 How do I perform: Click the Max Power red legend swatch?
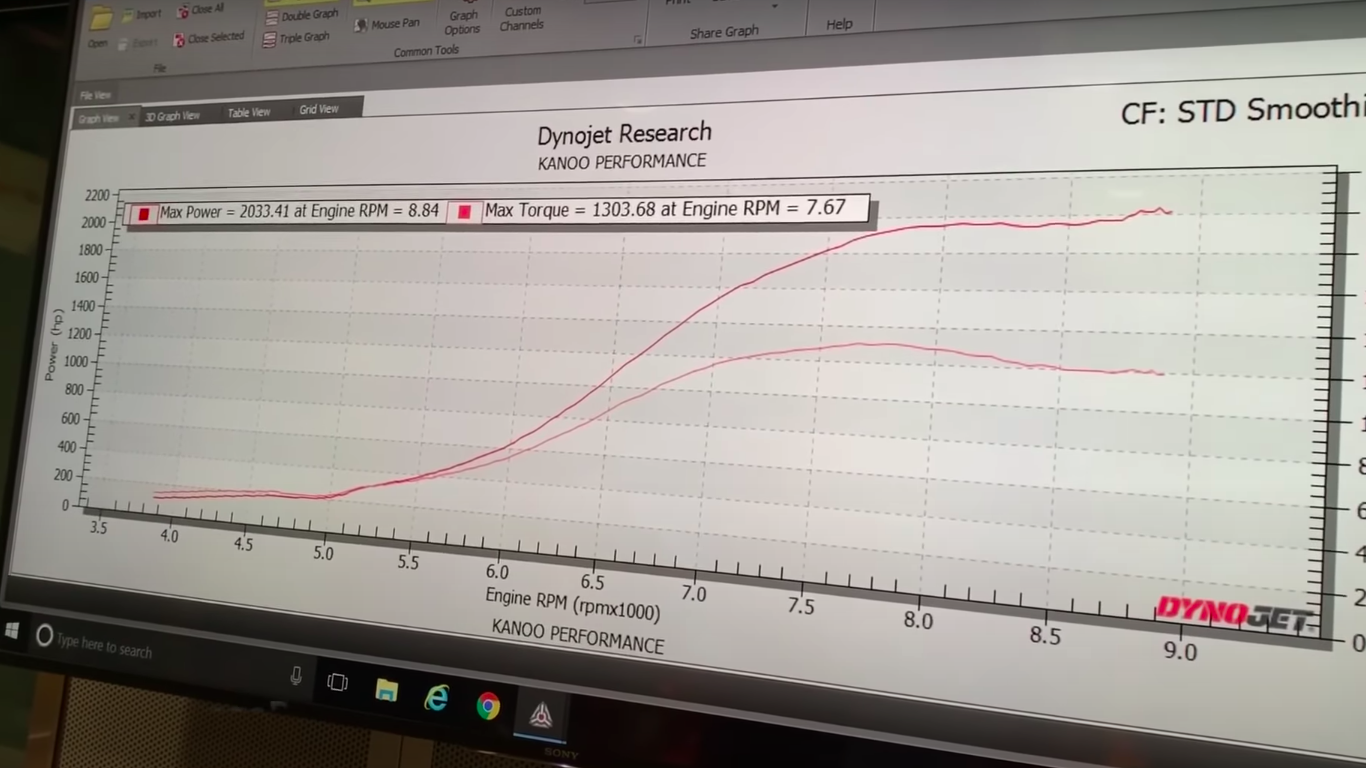coord(144,214)
